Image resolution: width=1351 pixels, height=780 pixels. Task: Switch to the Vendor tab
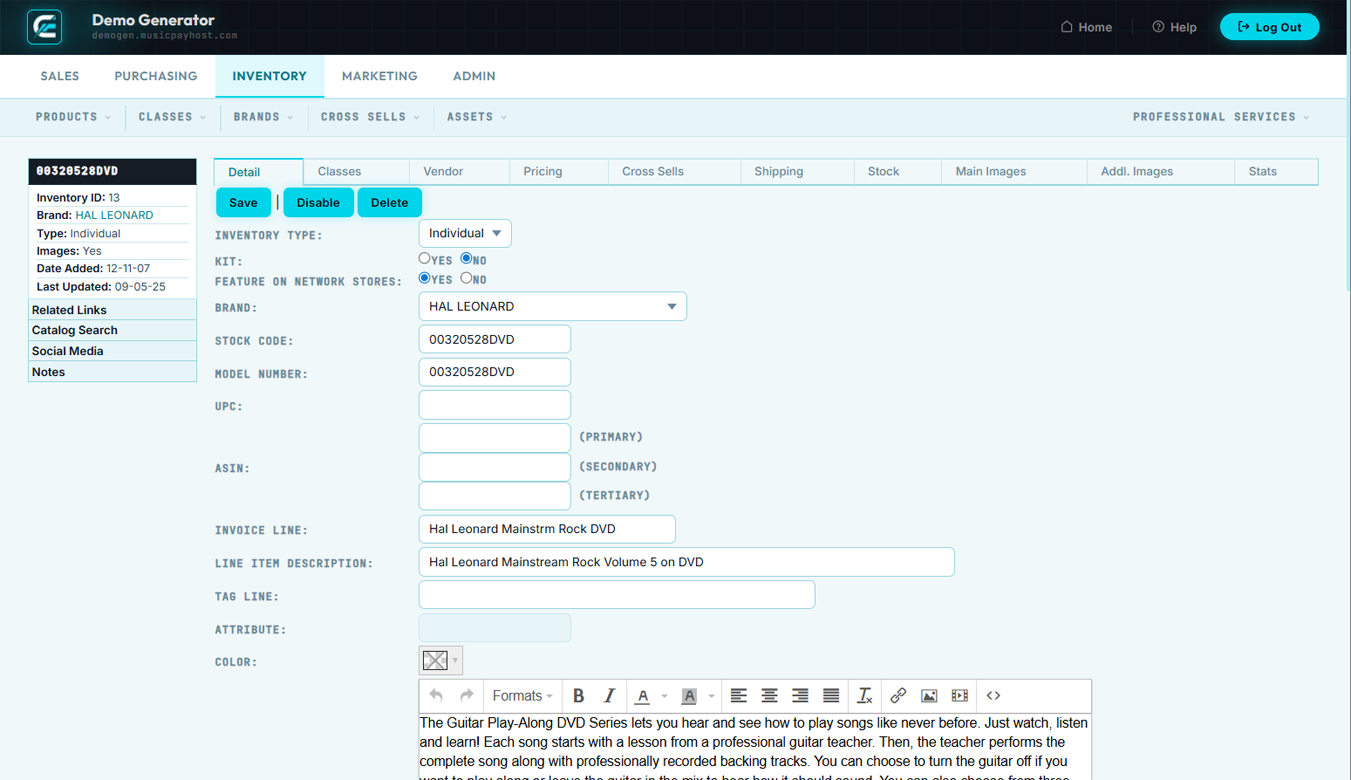[x=459, y=172]
